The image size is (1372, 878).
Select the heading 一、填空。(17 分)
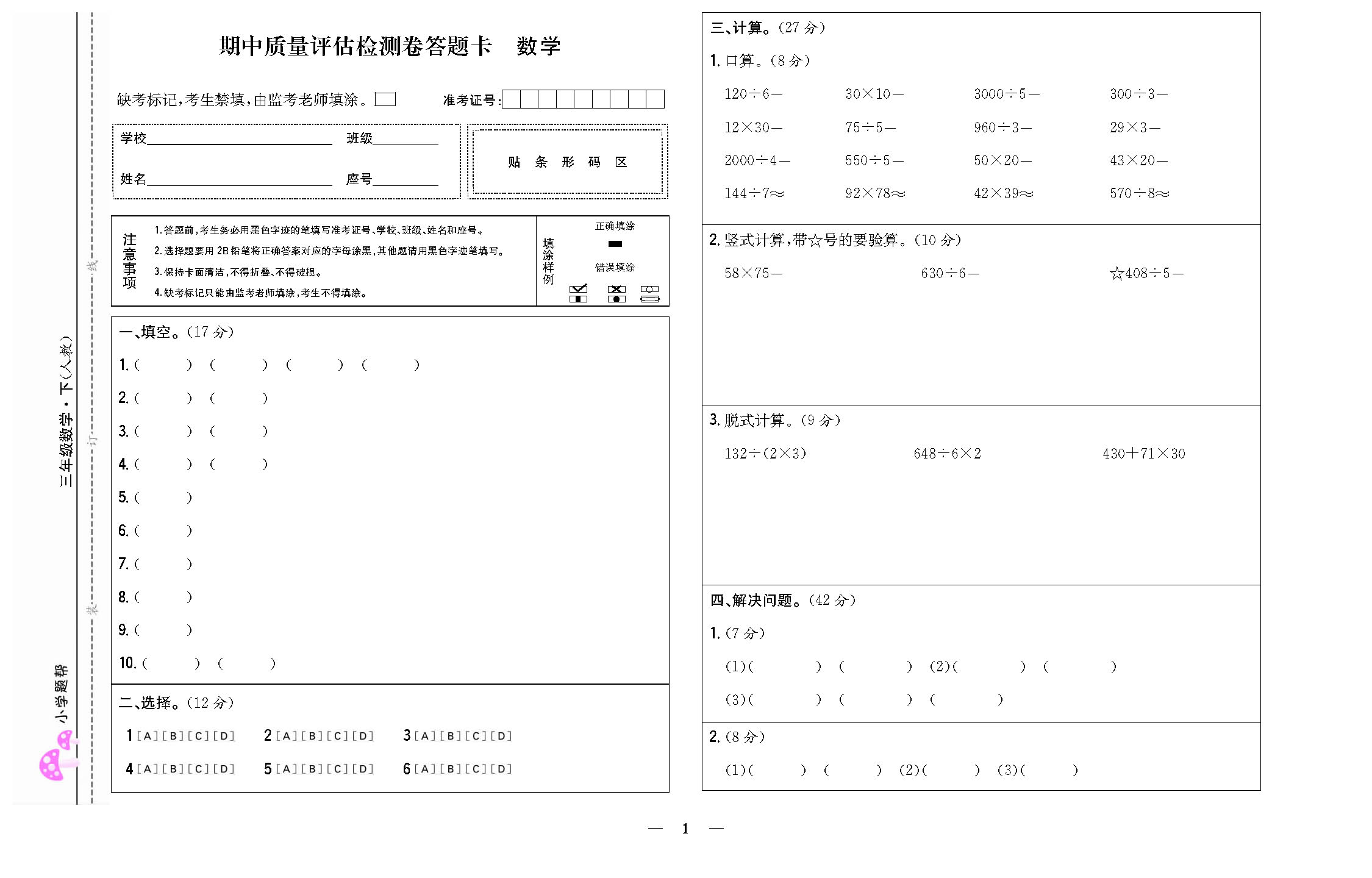coord(177,332)
